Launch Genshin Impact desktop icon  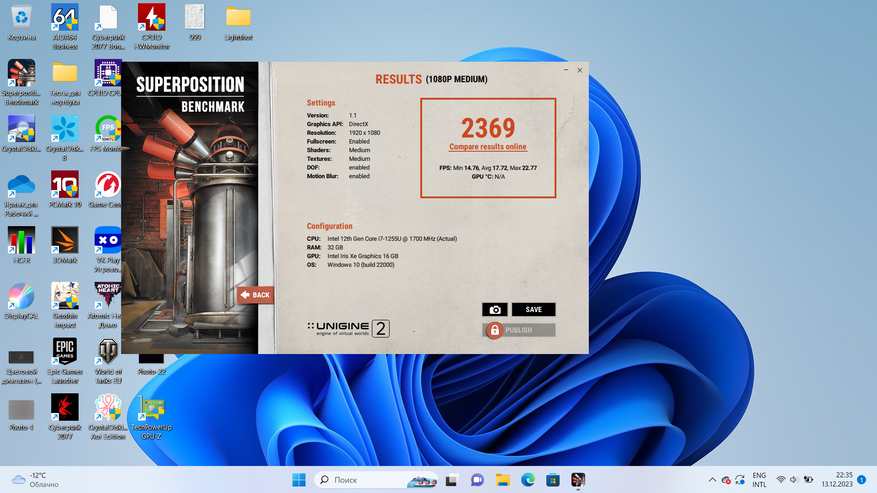point(64,301)
